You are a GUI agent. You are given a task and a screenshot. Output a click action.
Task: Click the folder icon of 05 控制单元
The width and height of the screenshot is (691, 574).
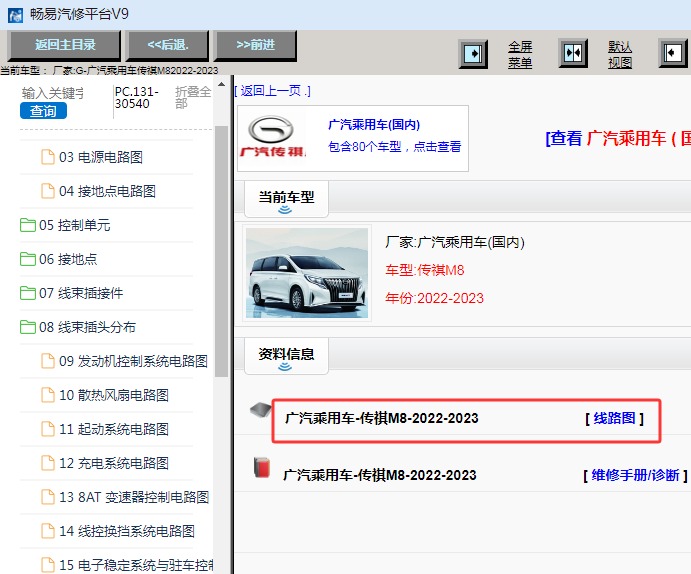[x=28, y=225]
